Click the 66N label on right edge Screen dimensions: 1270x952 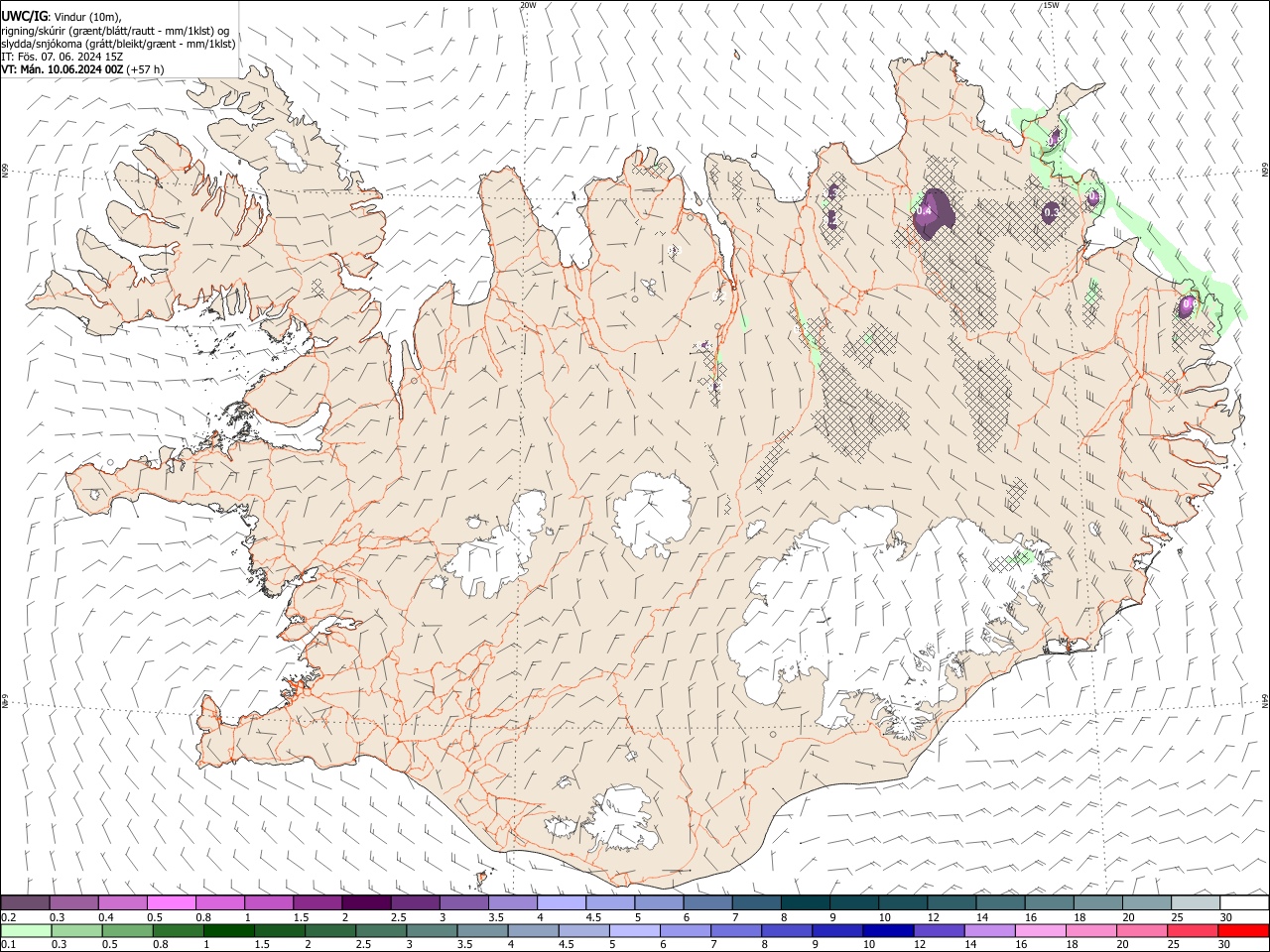click(x=1265, y=171)
